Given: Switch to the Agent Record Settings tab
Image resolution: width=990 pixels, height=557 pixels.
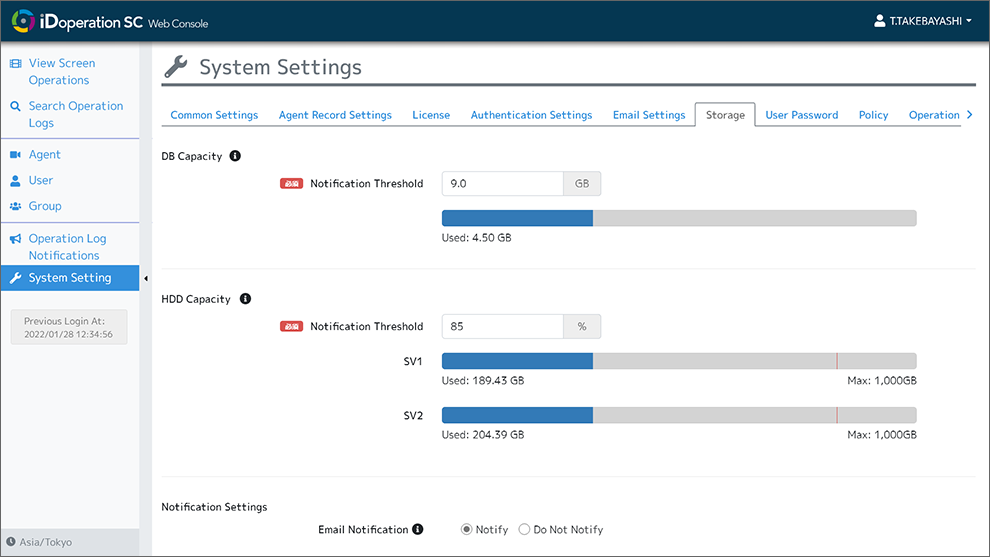Looking at the screenshot, I should click(335, 115).
